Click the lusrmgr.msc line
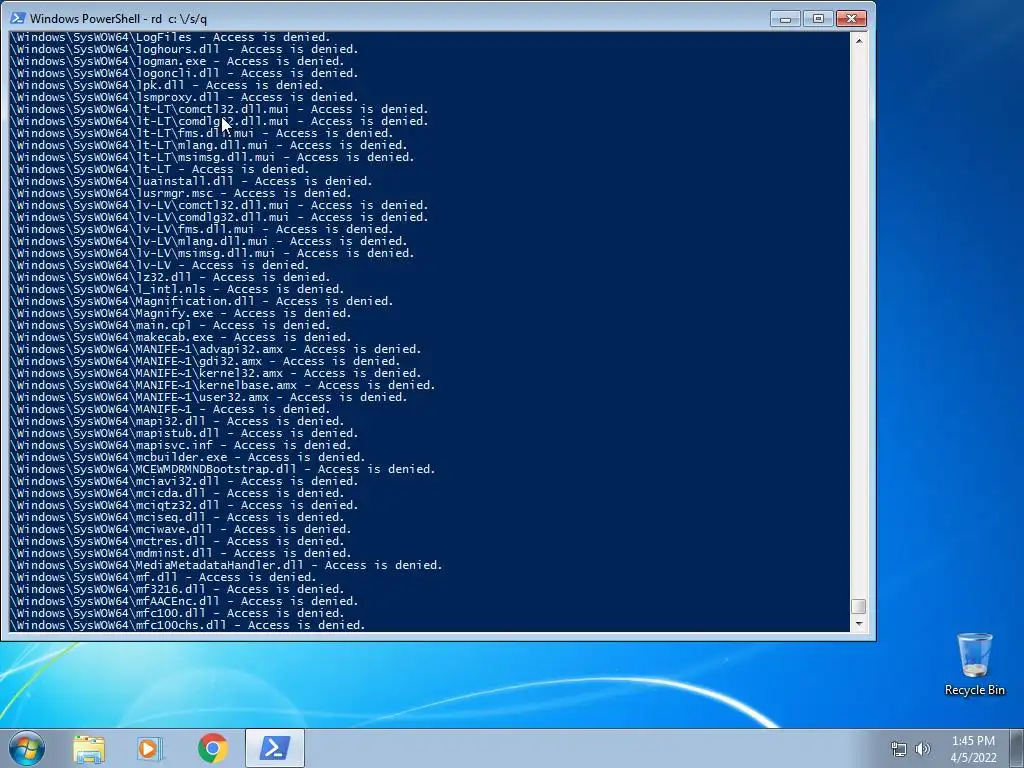 pos(181,193)
